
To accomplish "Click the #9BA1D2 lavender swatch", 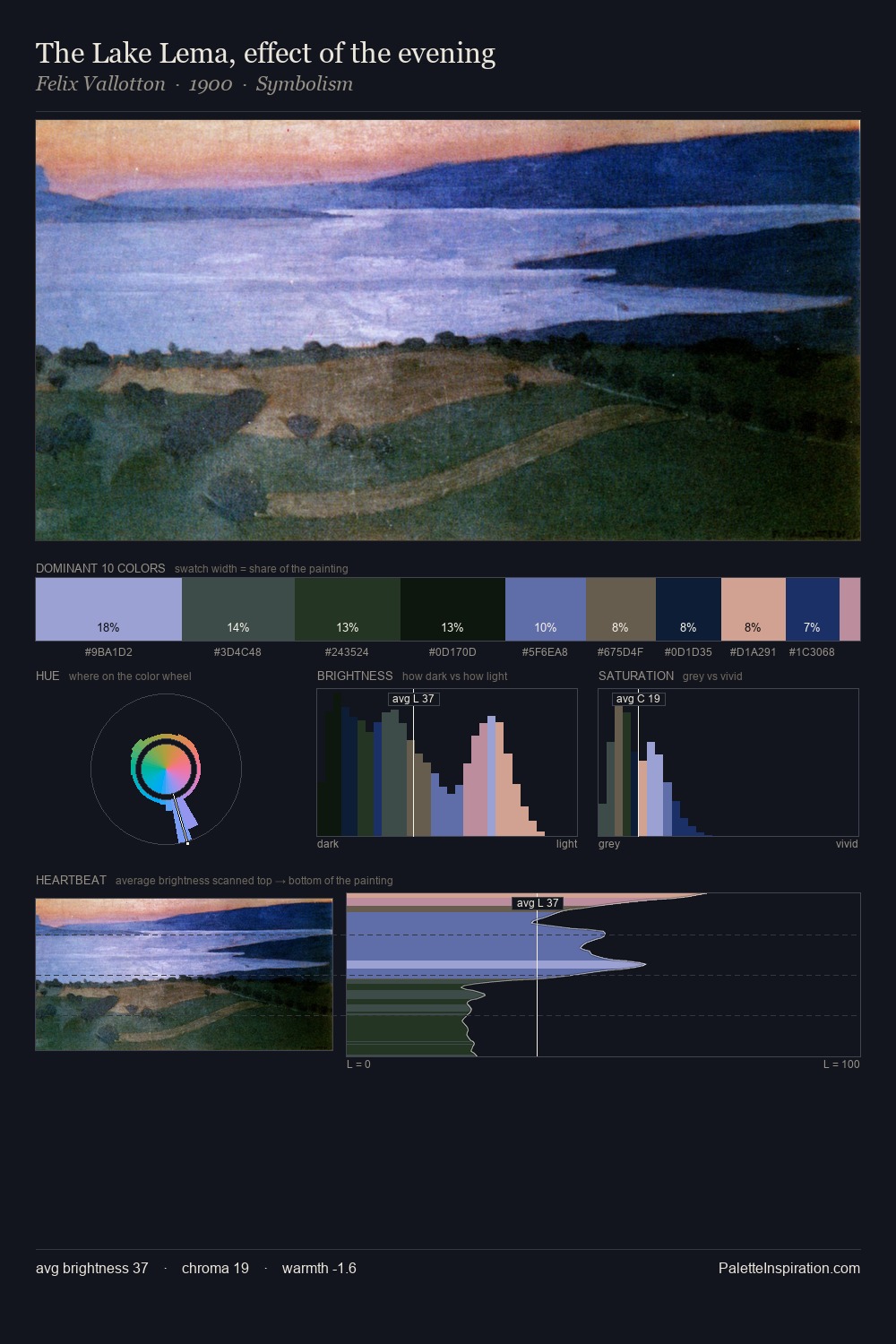I will [x=108, y=609].
